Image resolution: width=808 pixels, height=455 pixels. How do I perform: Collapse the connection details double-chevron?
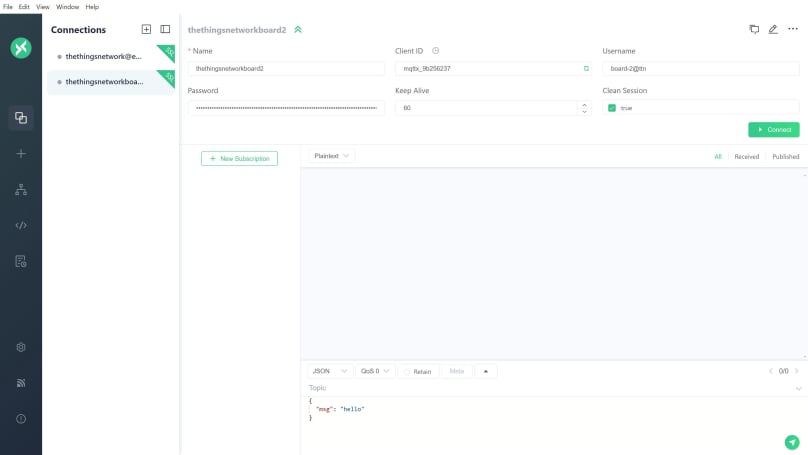click(298, 30)
